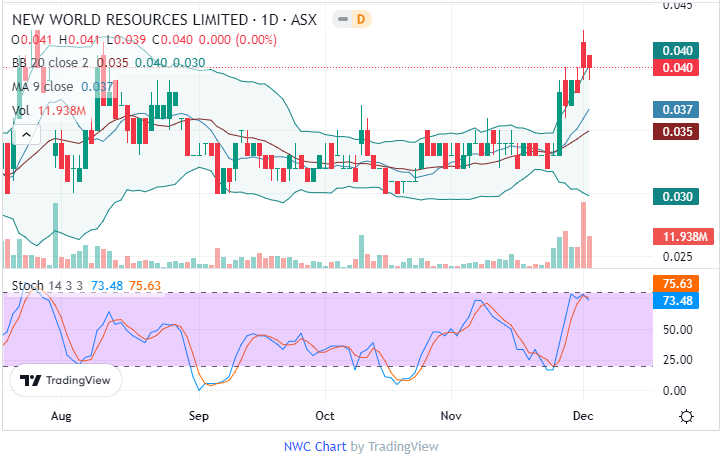Toggle the Vol indicator legend
The height and width of the screenshot is (460, 724).
coord(21,110)
